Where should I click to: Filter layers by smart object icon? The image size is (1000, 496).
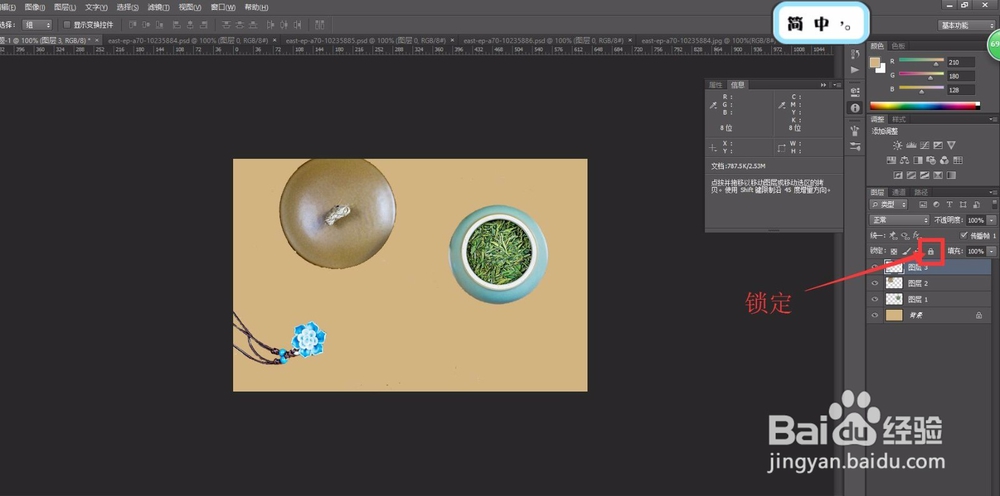coord(976,205)
